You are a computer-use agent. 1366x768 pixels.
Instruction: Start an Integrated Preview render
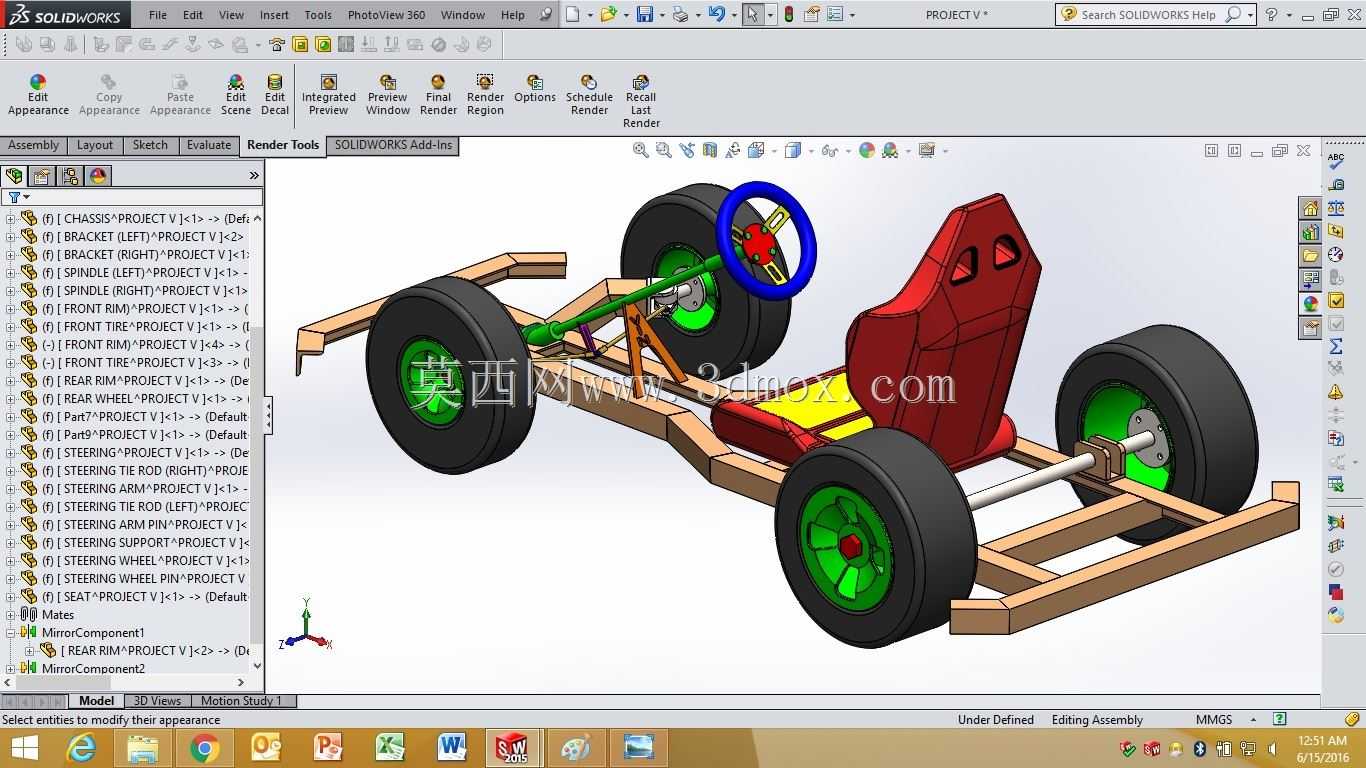coord(329,95)
